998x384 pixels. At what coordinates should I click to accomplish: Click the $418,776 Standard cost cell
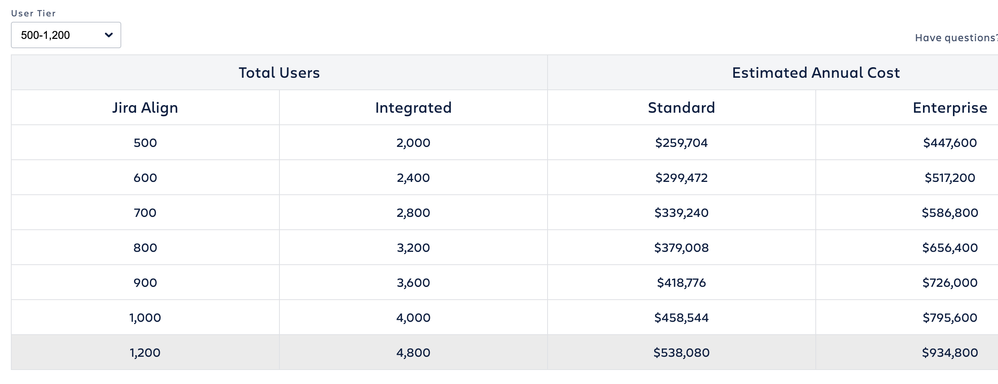(681, 283)
